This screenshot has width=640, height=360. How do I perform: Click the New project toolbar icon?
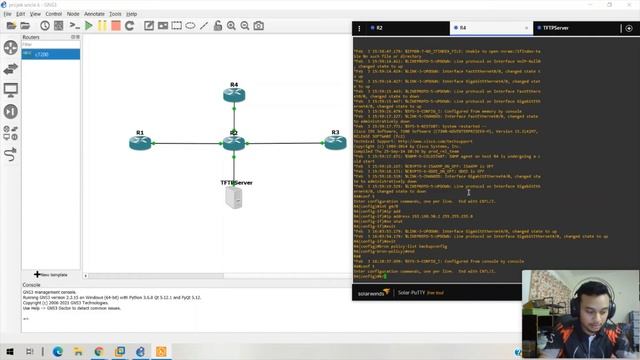click(x=11, y=26)
